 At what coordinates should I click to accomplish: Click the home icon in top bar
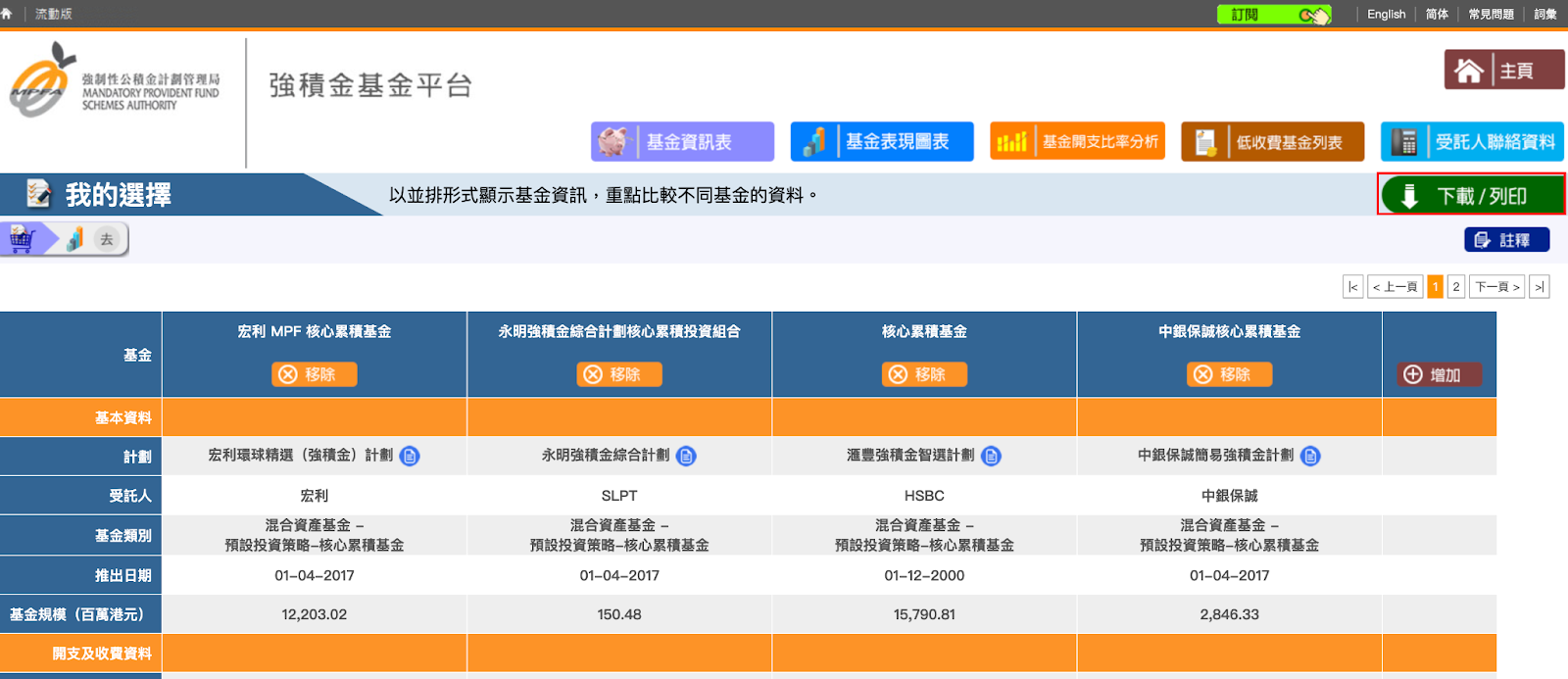coord(7,14)
